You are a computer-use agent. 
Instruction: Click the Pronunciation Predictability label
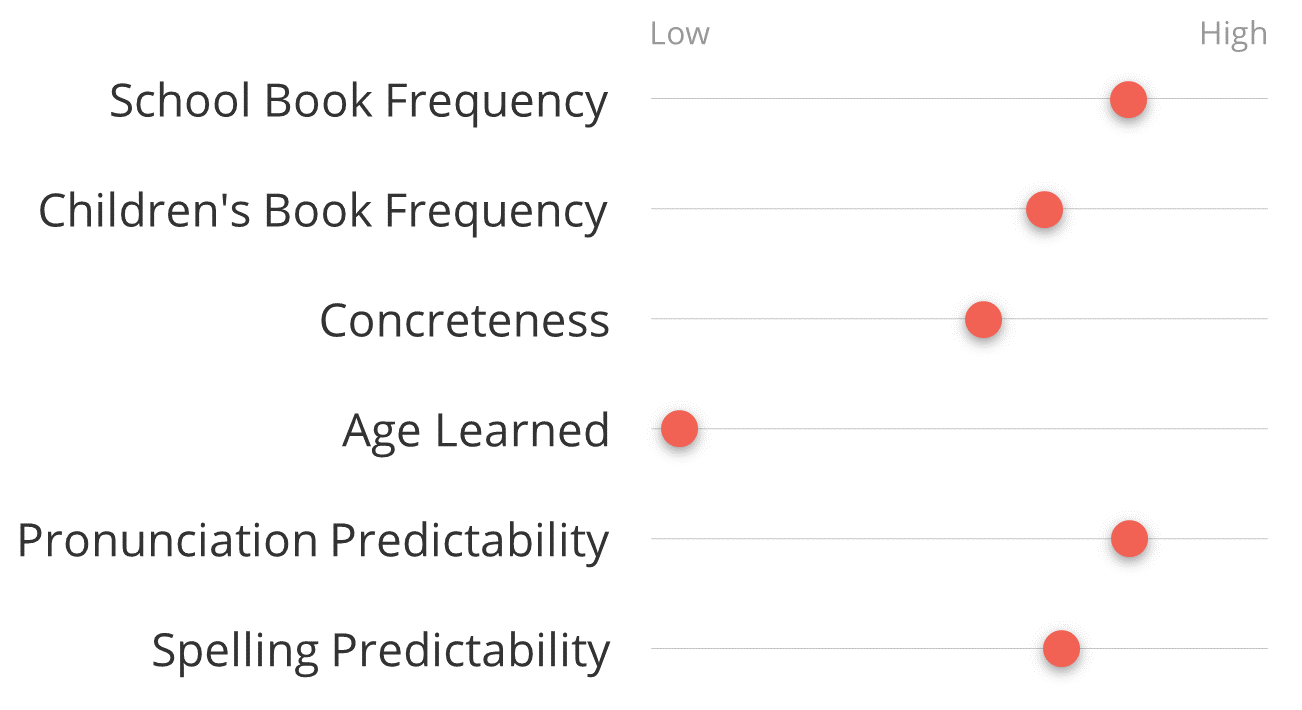313,541
